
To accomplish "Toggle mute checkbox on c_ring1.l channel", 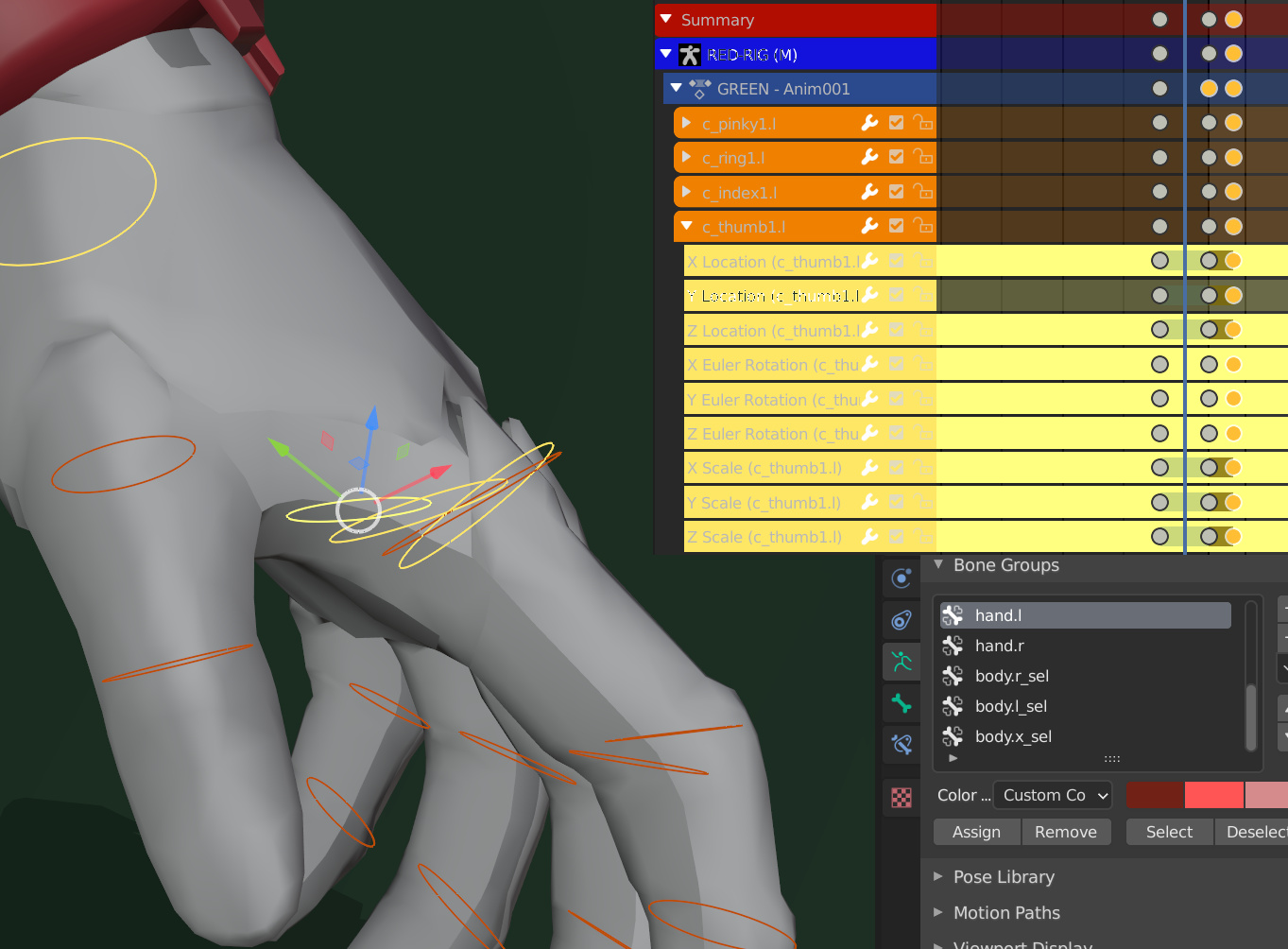I will (x=897, y=157).
